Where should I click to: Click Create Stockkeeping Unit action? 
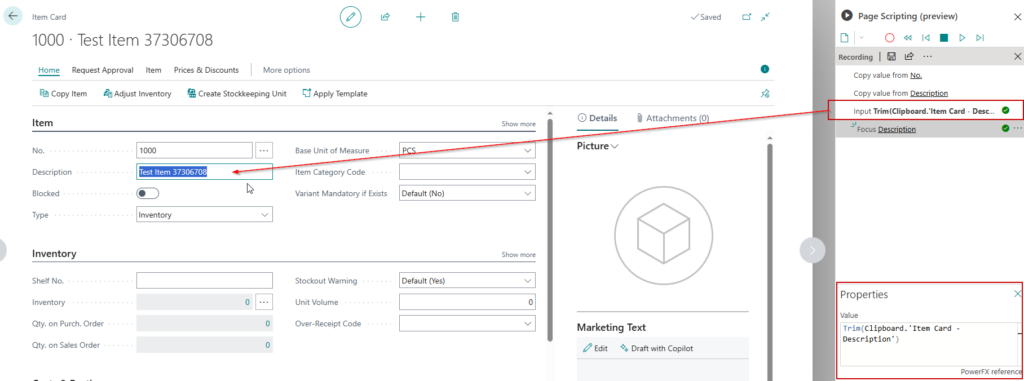click(236, 93)
